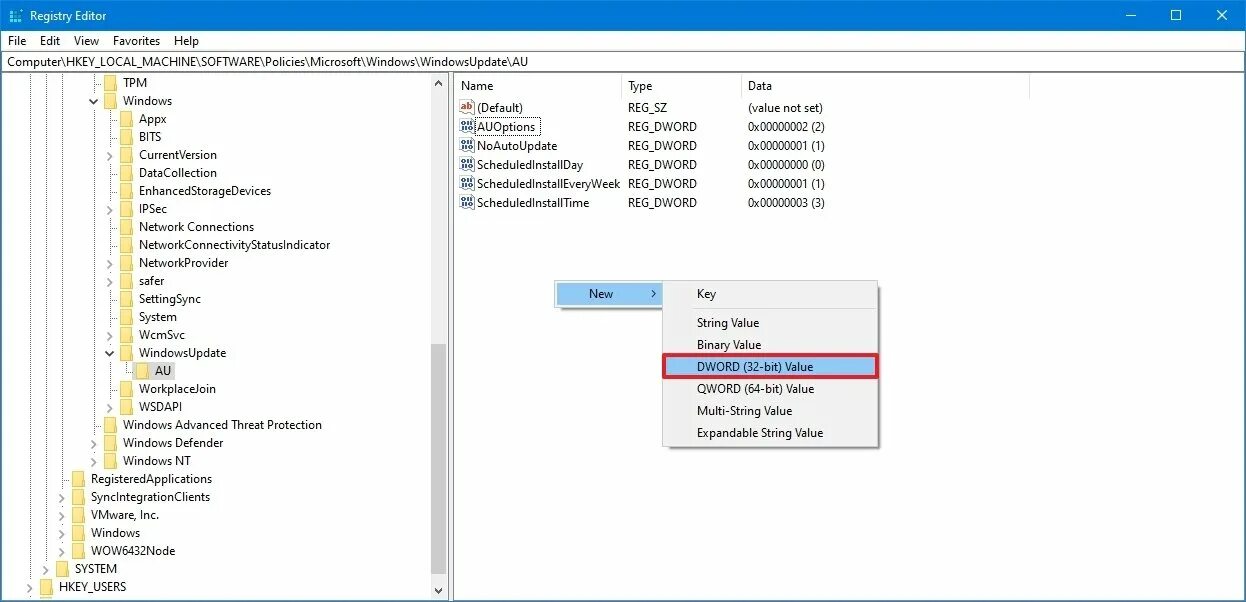Viewport: 1246px width, 602px height.
Task: Click the tree pane scroll up arrow
Action: (440, 83)
